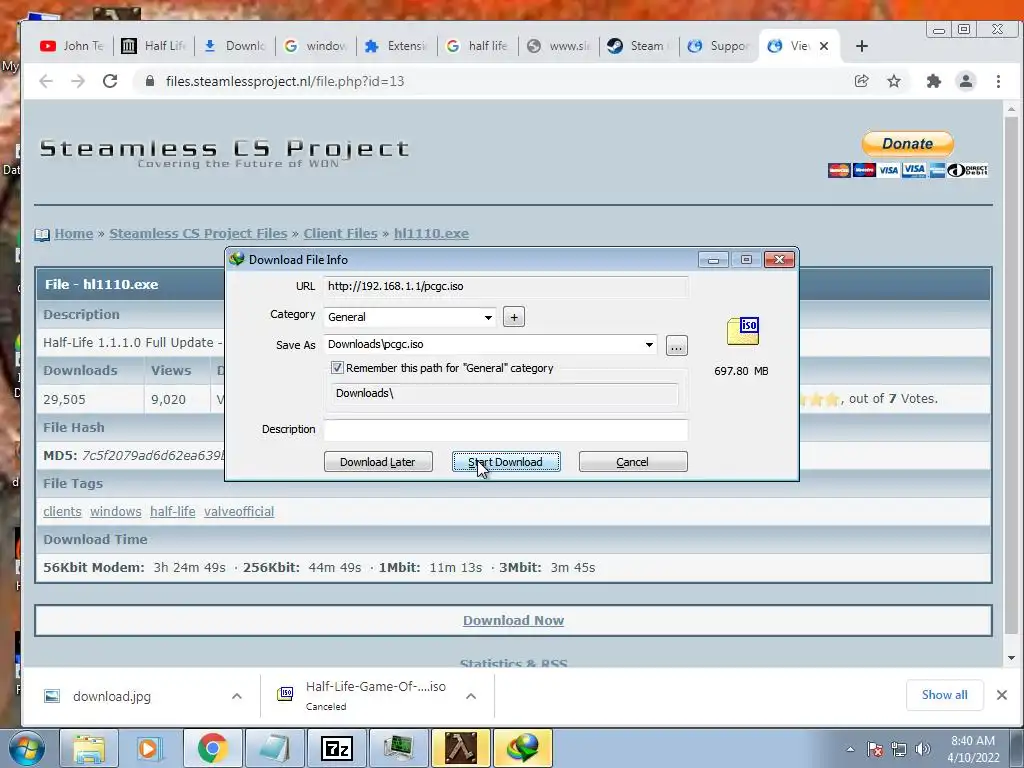
Task: Reload the current page
Action: 110,81
